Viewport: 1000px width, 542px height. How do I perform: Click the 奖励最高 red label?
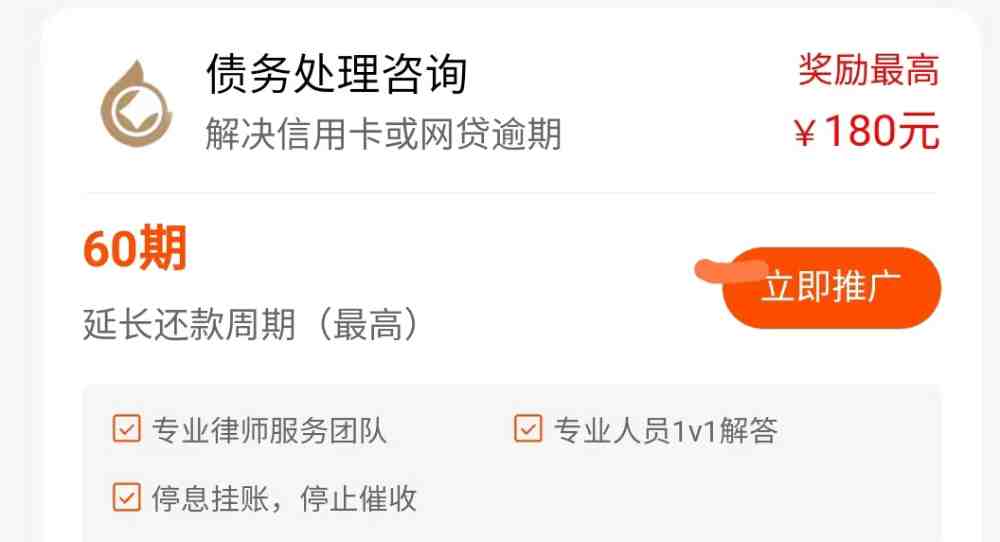point(869,70)
